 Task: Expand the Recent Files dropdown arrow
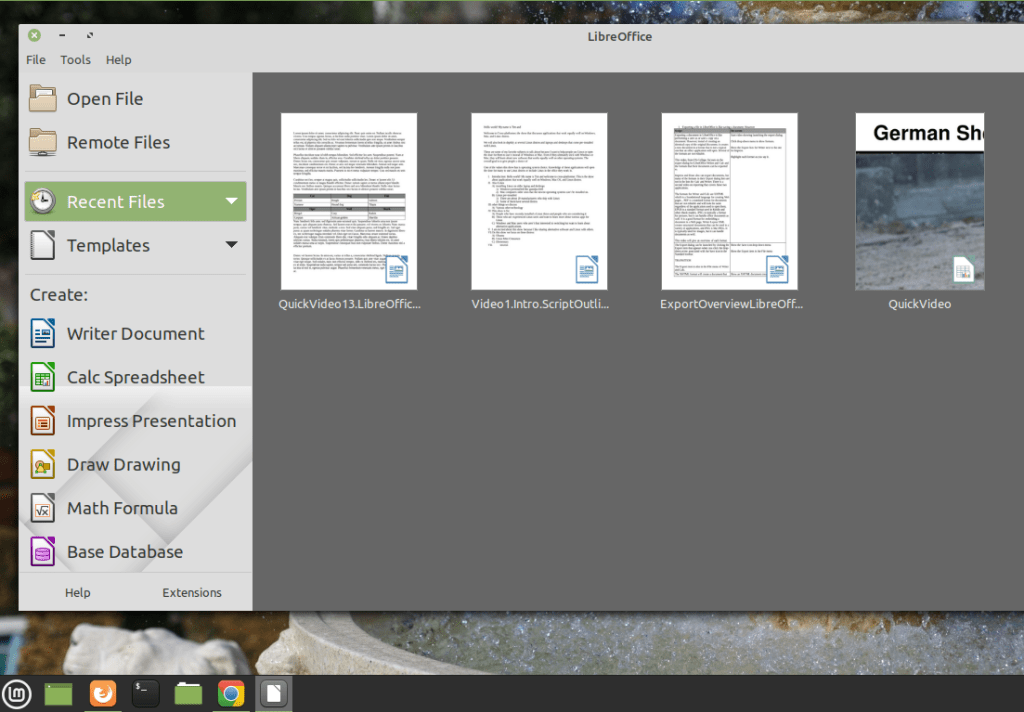click(231, 202)
